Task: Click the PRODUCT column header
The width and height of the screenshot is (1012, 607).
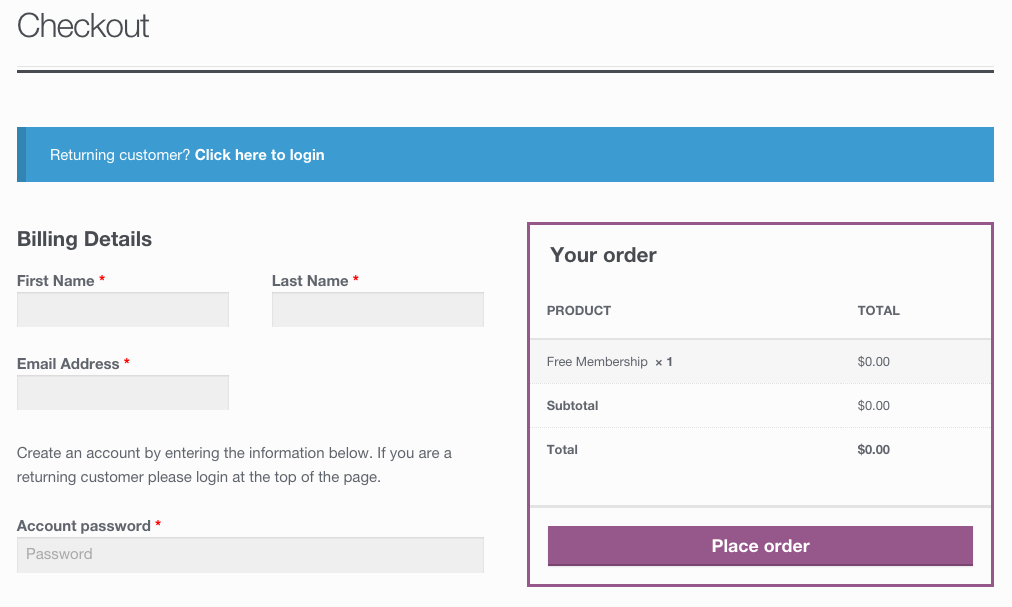Action: click(579, 311)
